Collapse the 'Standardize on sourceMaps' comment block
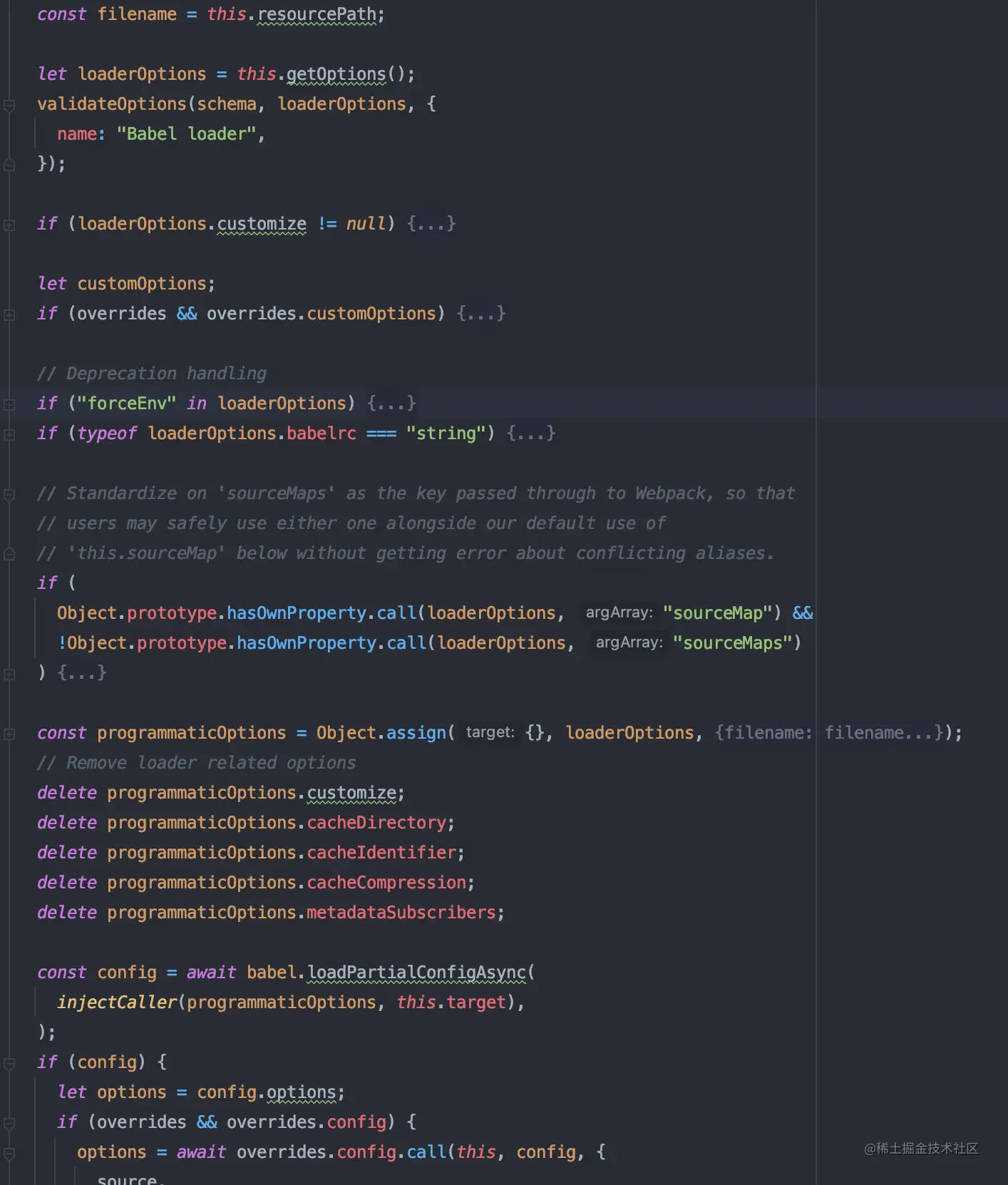Viewport: 1008px width, 1185px height. [9, 494]
